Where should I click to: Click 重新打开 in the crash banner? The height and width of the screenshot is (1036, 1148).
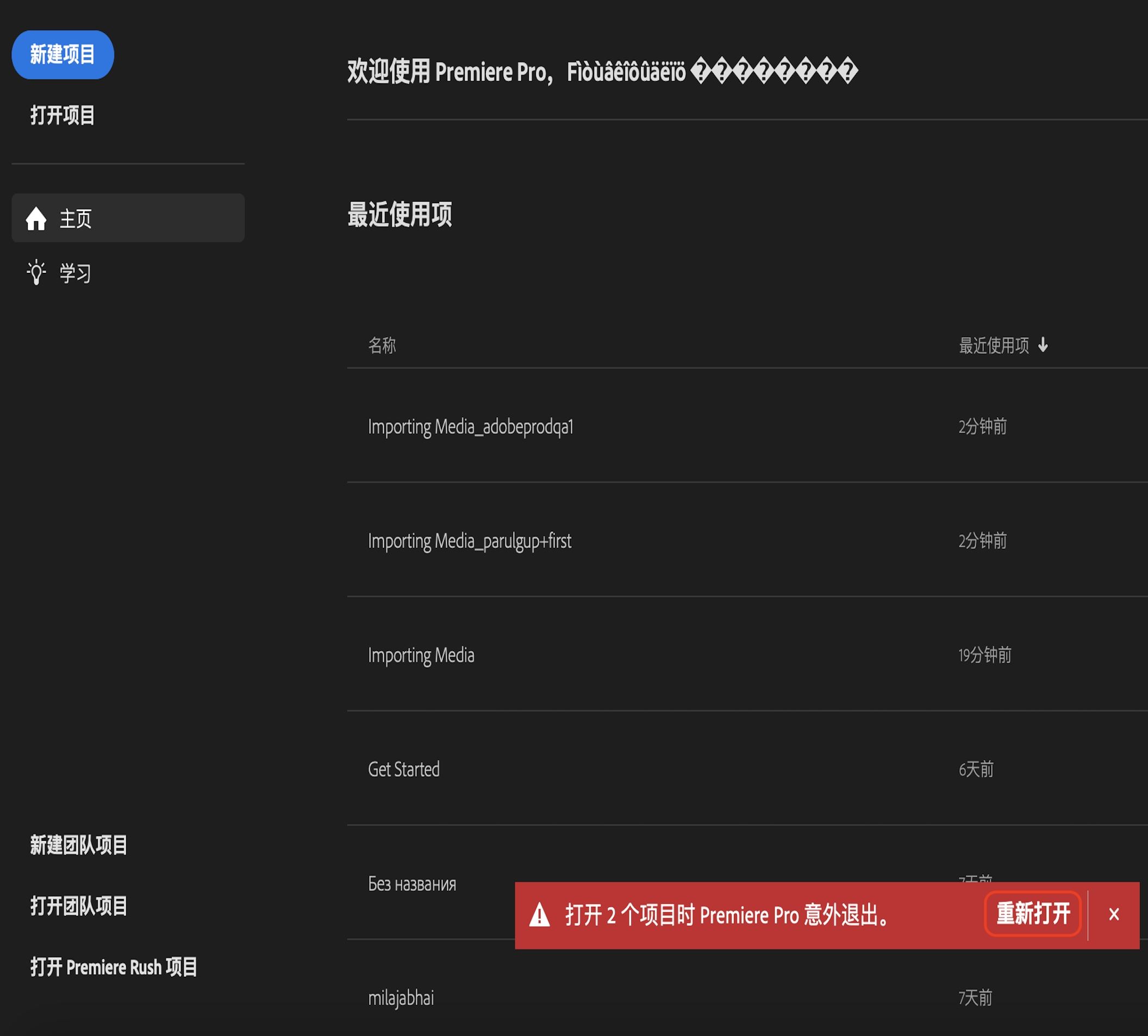(x=1033, y=914)
